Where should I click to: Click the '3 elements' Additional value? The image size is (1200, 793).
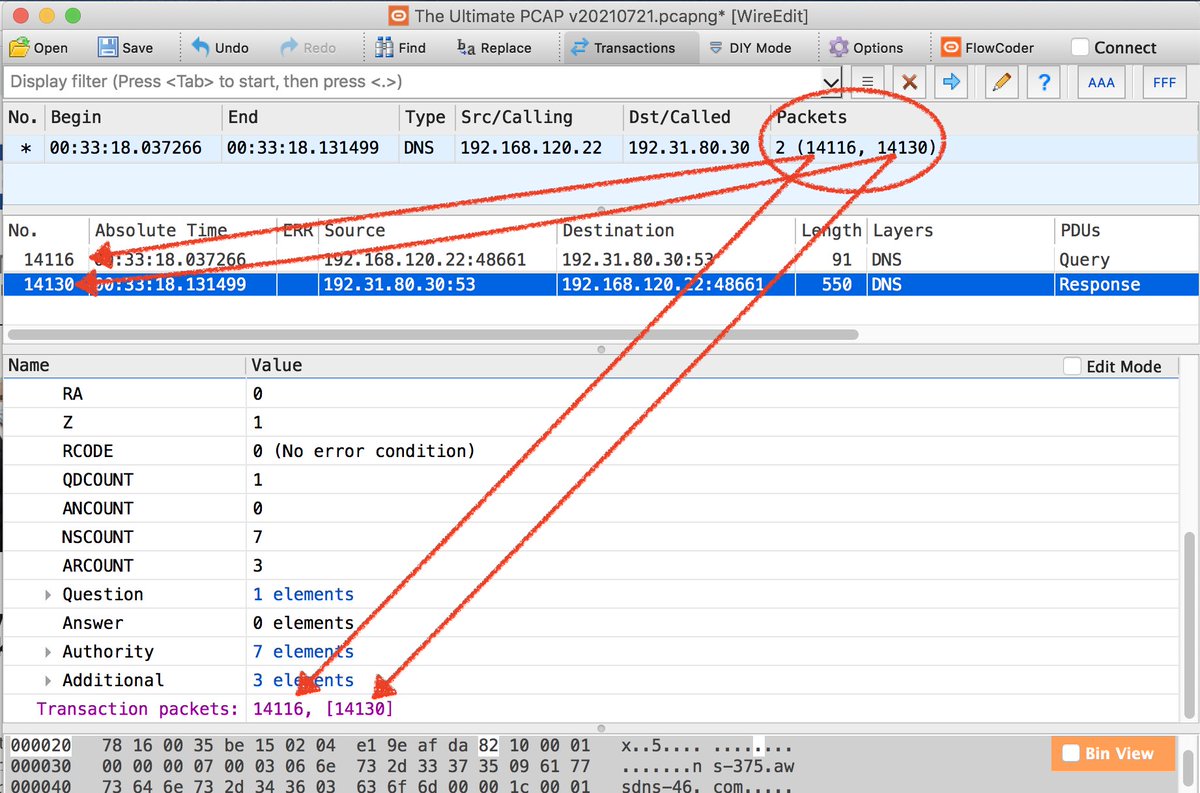pyautogui.click(x=303, y=680)
